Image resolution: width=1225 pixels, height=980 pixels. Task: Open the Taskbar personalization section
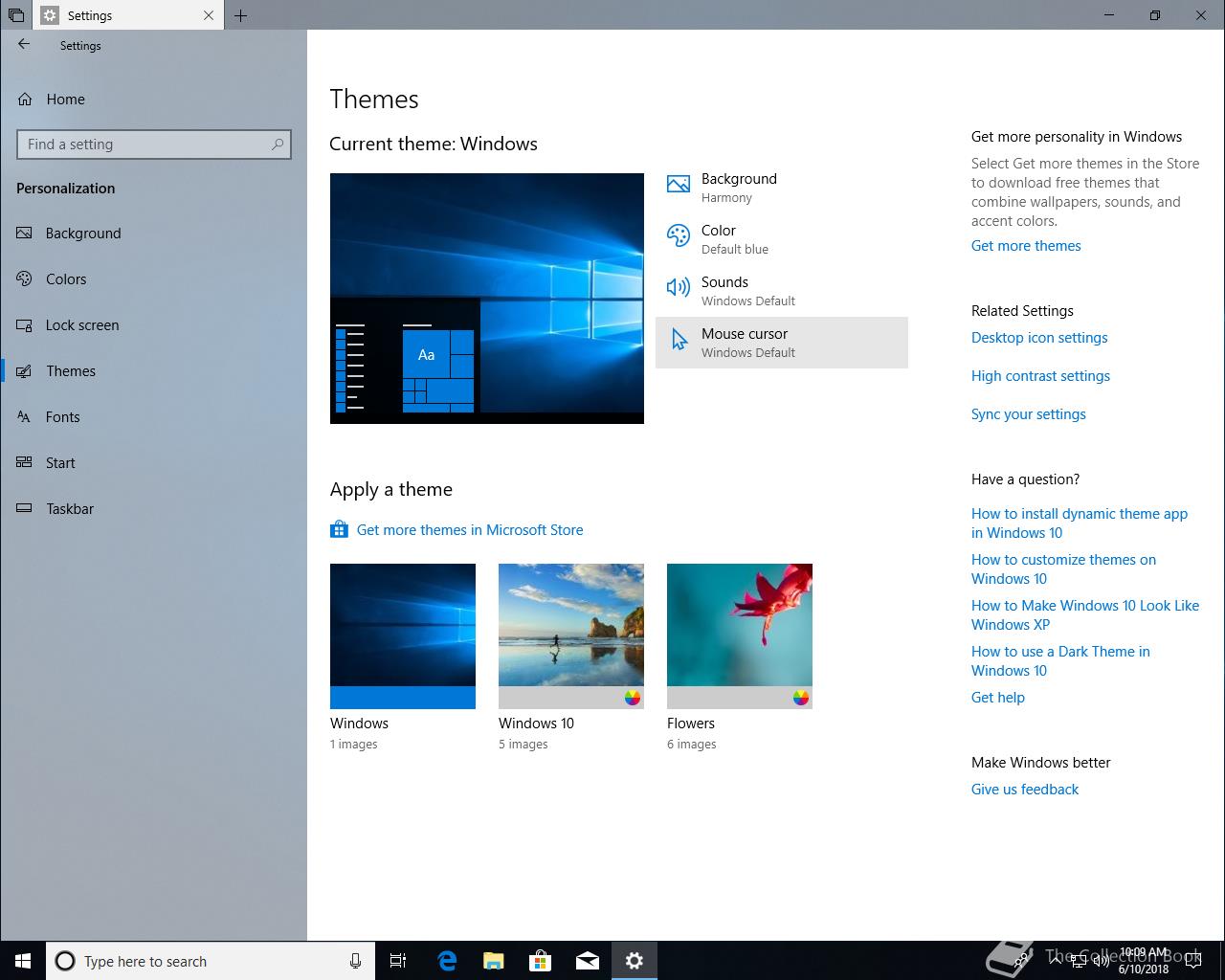point(154,509)
